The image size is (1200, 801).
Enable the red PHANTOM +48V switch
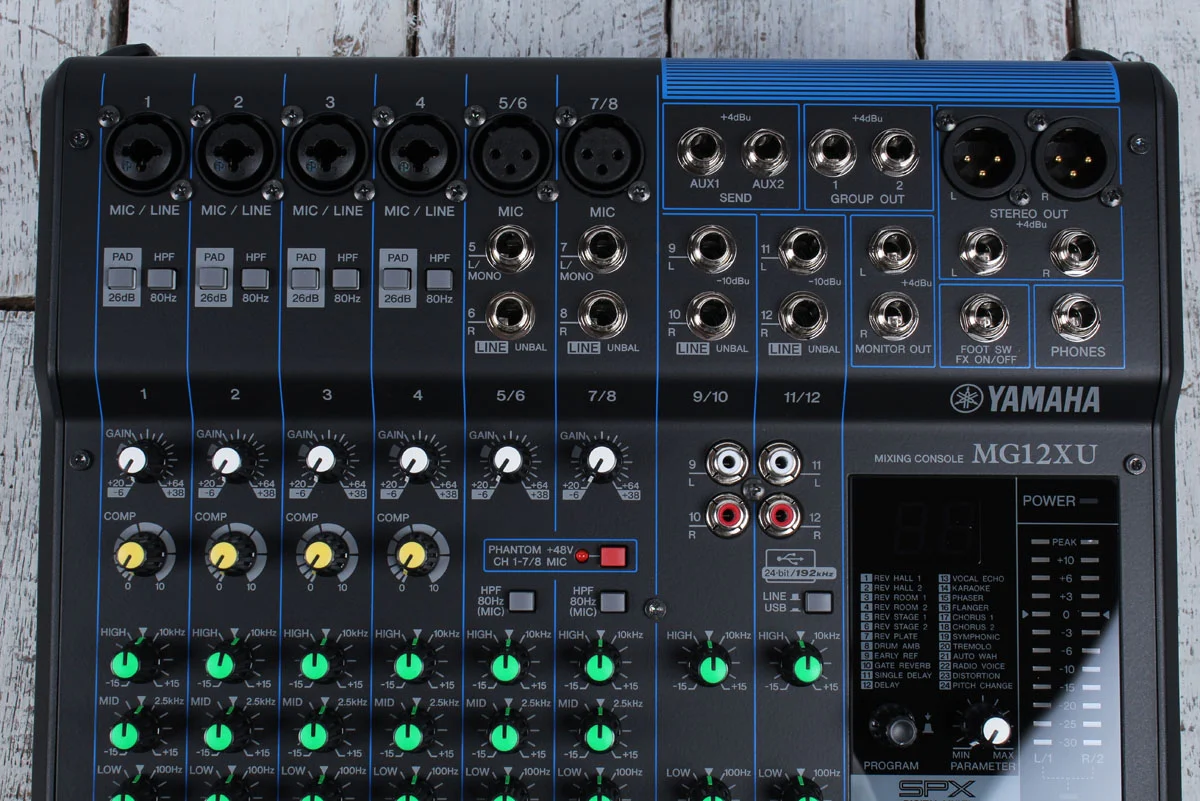tap(612, 555)
